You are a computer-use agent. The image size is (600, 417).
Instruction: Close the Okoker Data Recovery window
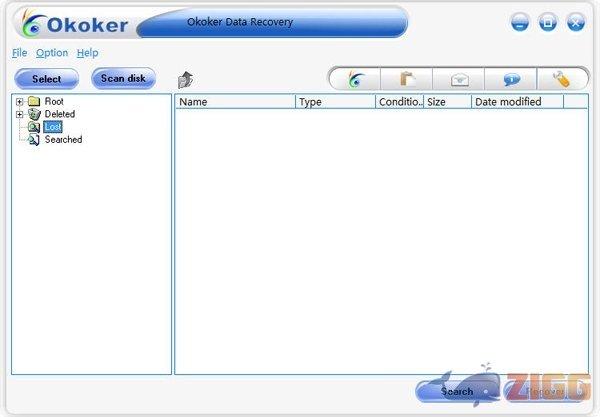[x=576, y=23]
